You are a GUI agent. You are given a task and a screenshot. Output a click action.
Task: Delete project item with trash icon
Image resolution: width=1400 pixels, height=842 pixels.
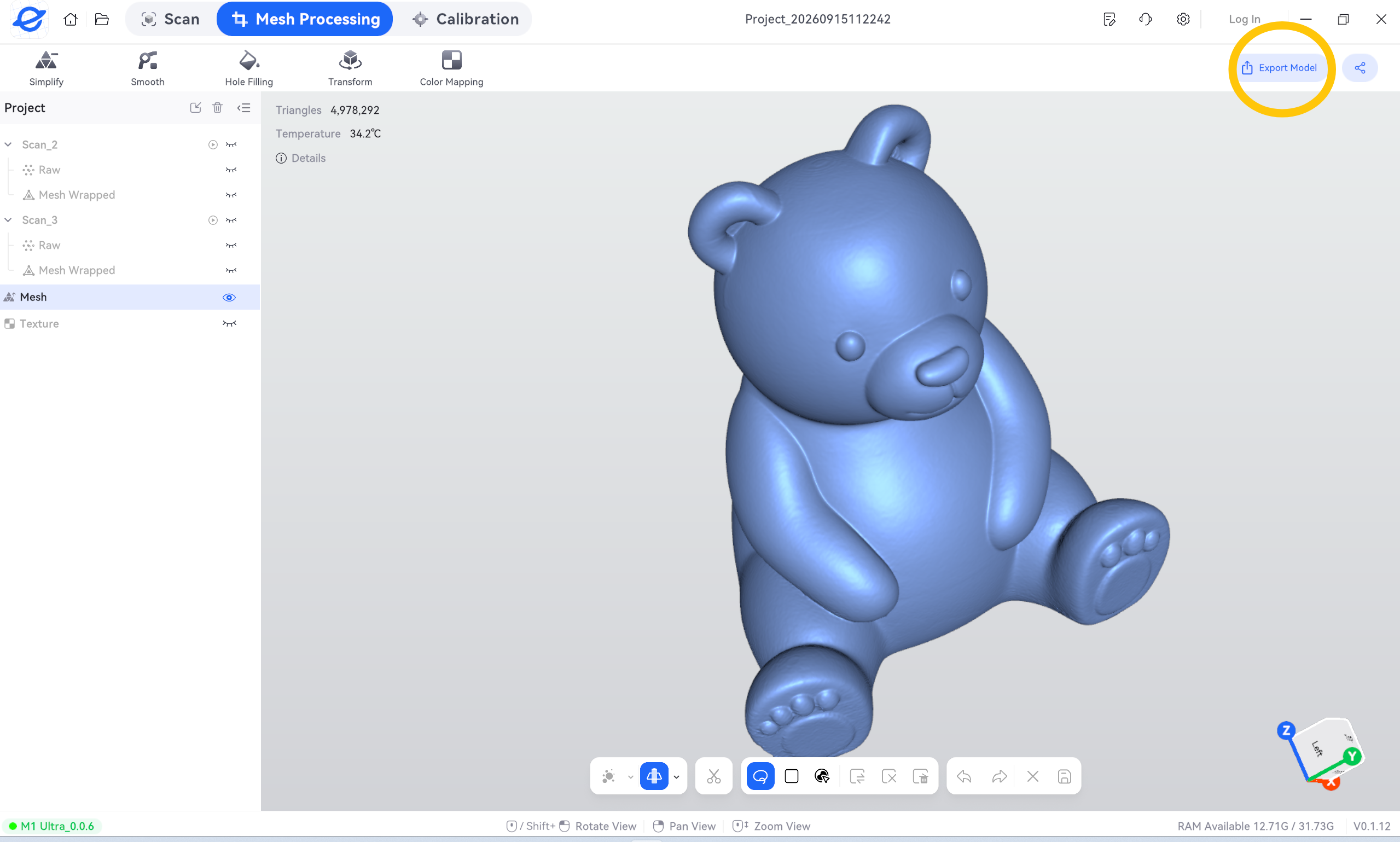click(217, 108)
